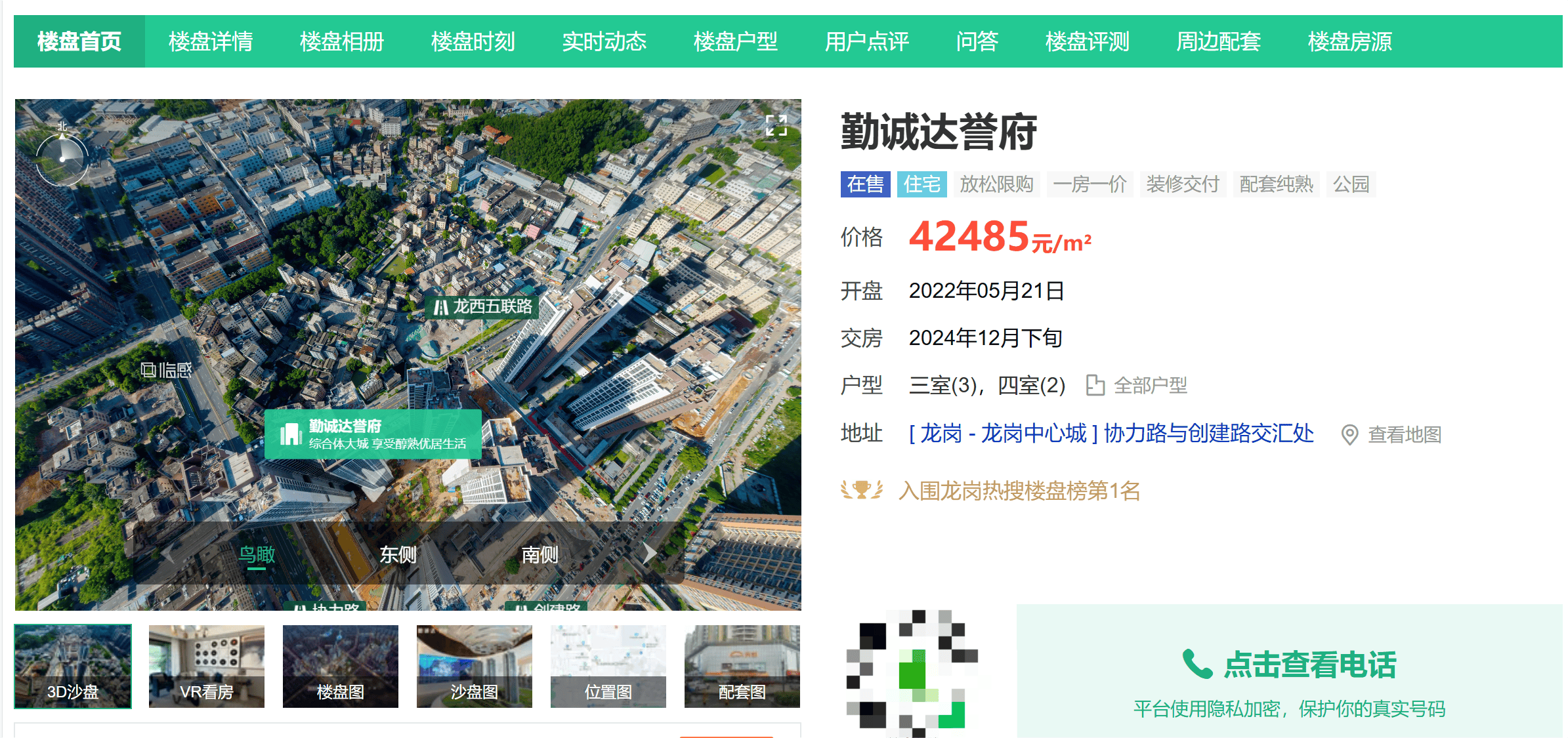
Task: Go to 周边配套 tab
Action: tap(1219, 41)
